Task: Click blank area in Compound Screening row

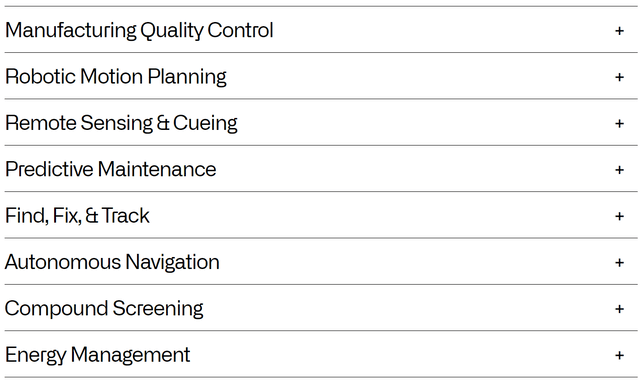Action: coord(408,308)
